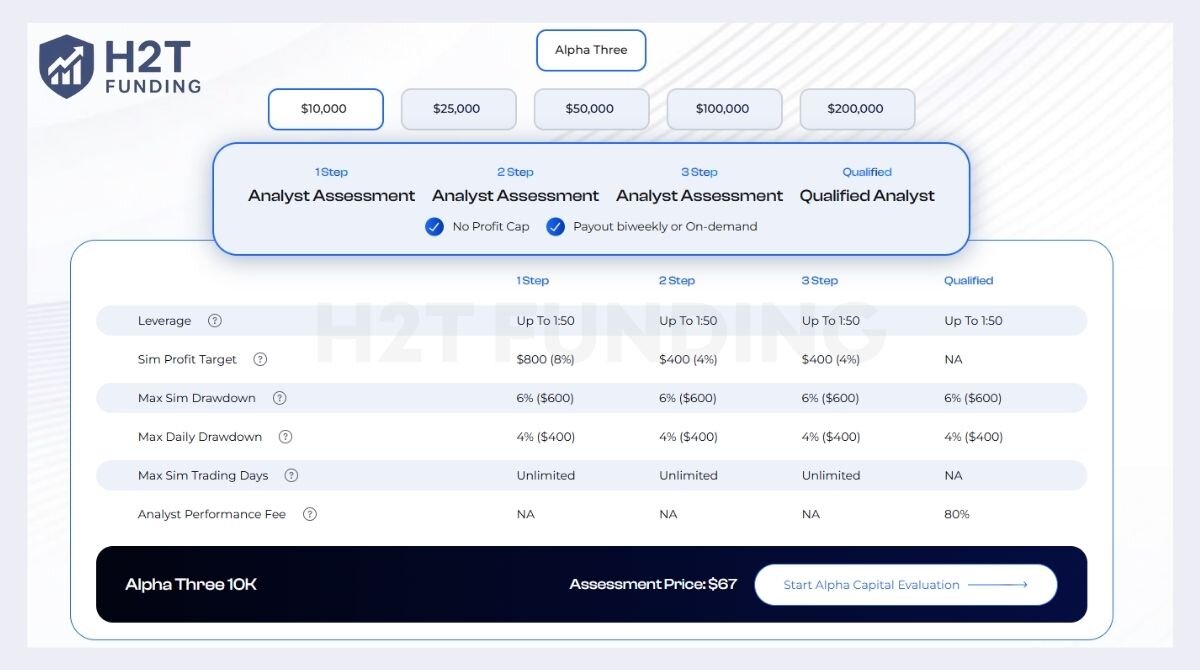Image resolution: width=1200 pixels, height=670 pixels.
Task: Click the arrow on the Start Alpha Capital Evaluation button
Action: coord(997,585)
